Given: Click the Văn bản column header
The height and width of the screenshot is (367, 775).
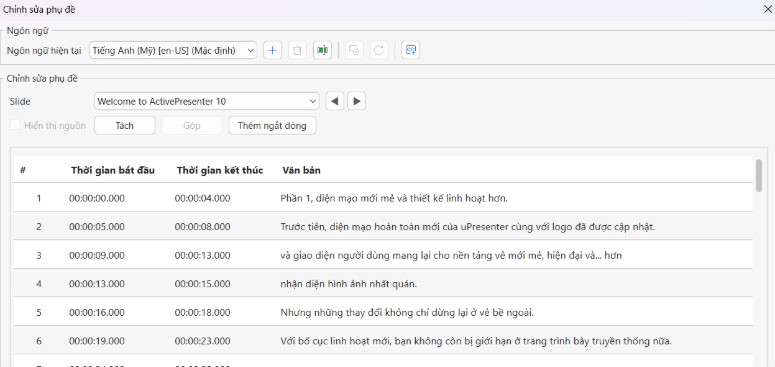Looking at the screenshot, I should pos(301,170).
